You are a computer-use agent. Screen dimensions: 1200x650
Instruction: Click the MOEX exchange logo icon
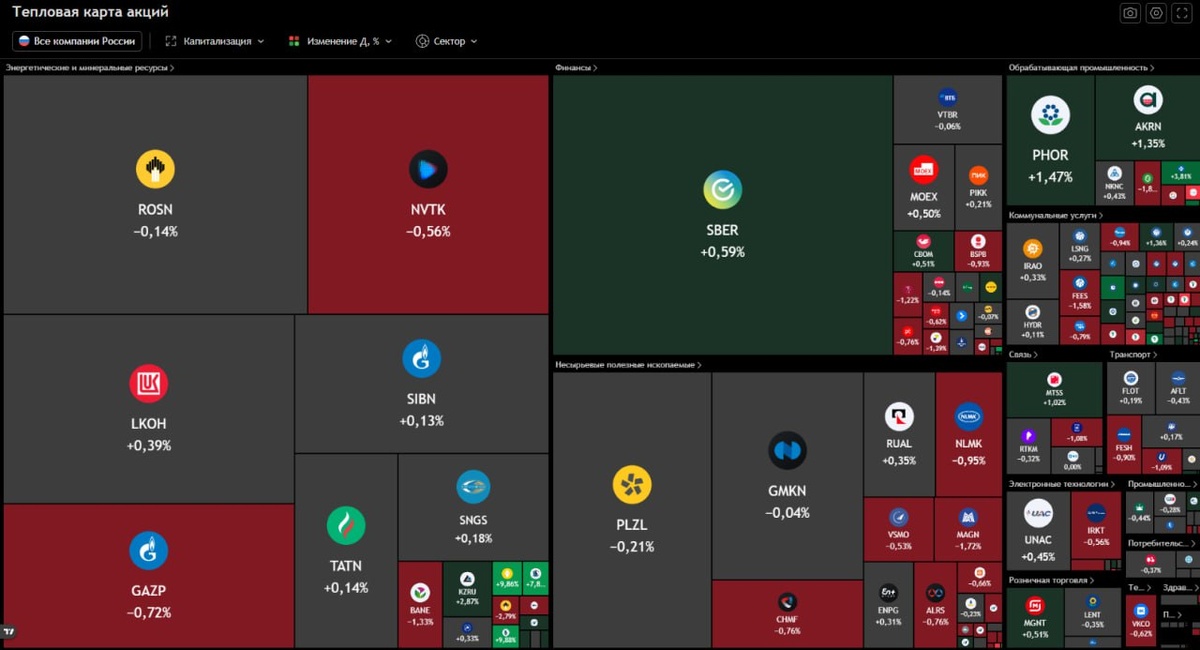pos(924,169)
